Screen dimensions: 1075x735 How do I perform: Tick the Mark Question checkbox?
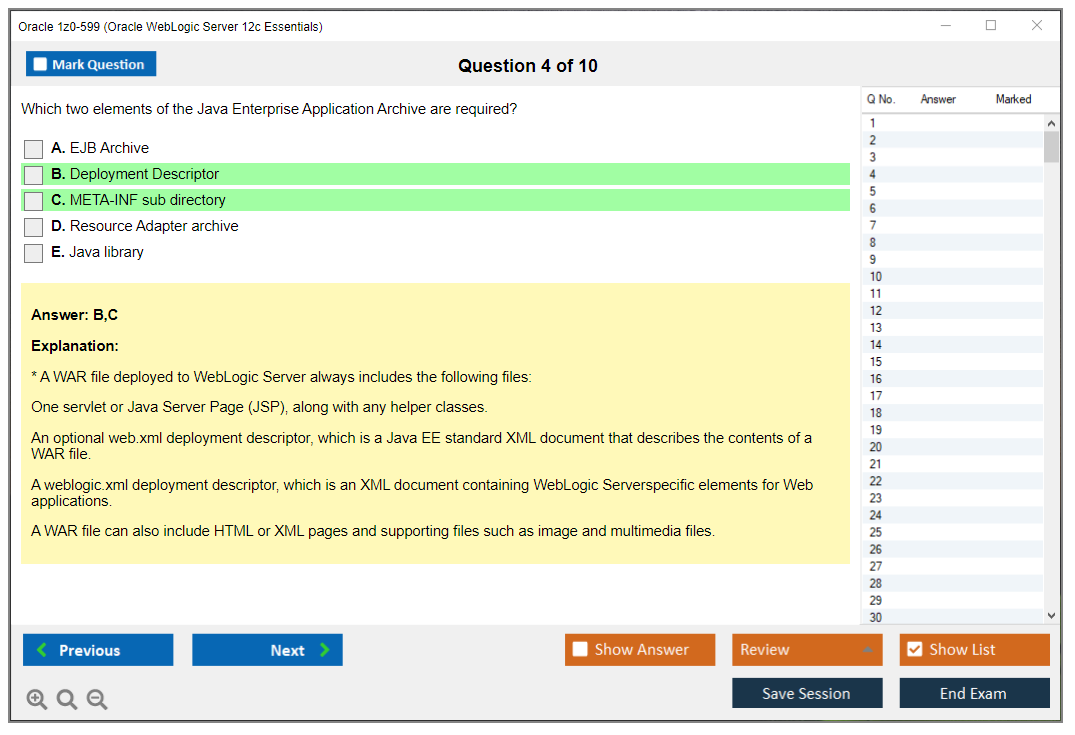(40, 63)
